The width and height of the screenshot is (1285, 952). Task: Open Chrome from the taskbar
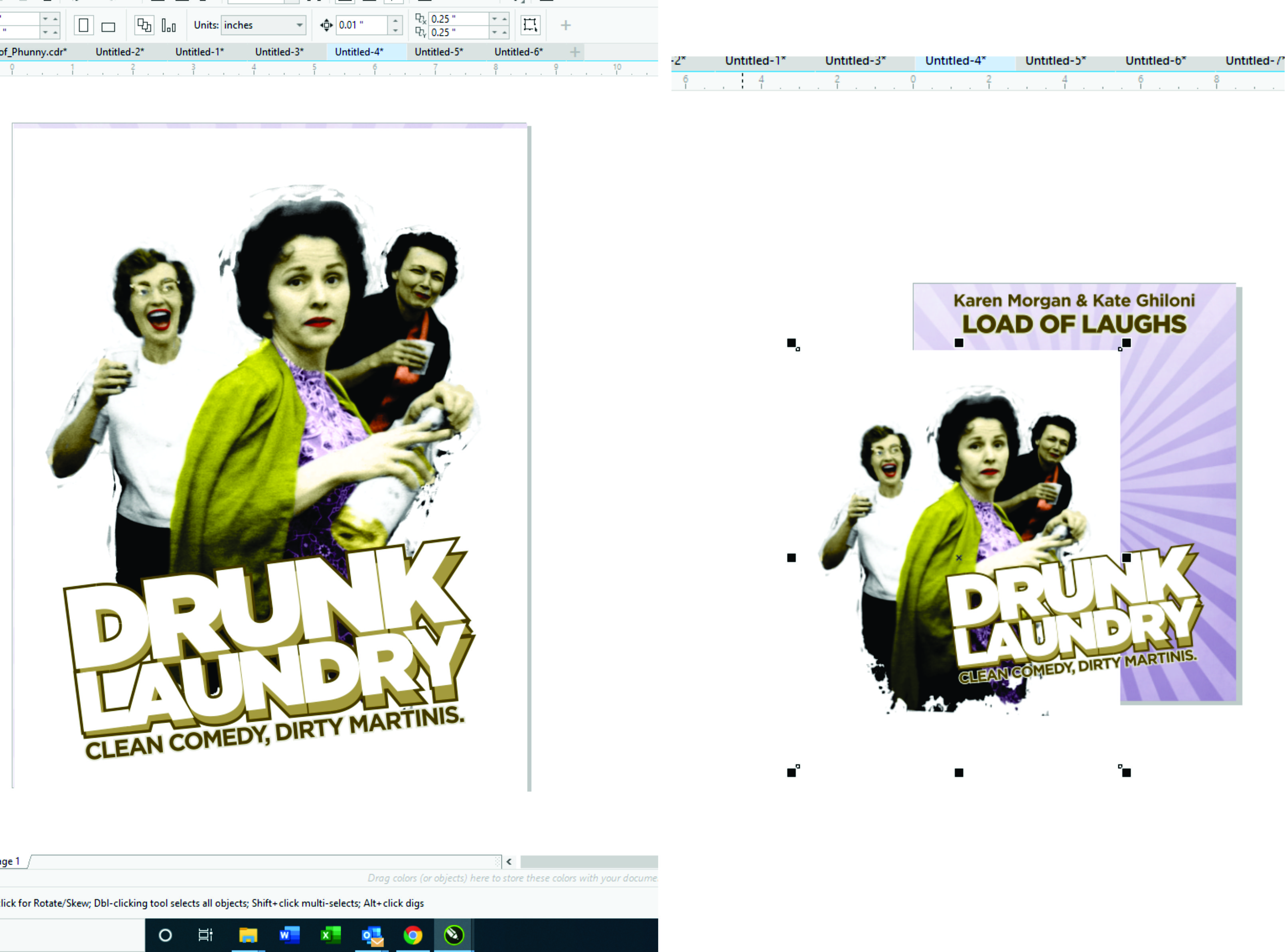[x=413, y=935]
